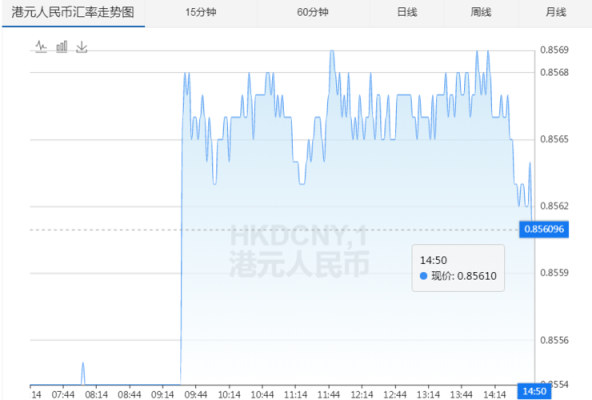Click the 14:50 time in the tooltip
This screenshot has width=592, height=400.
433,260
